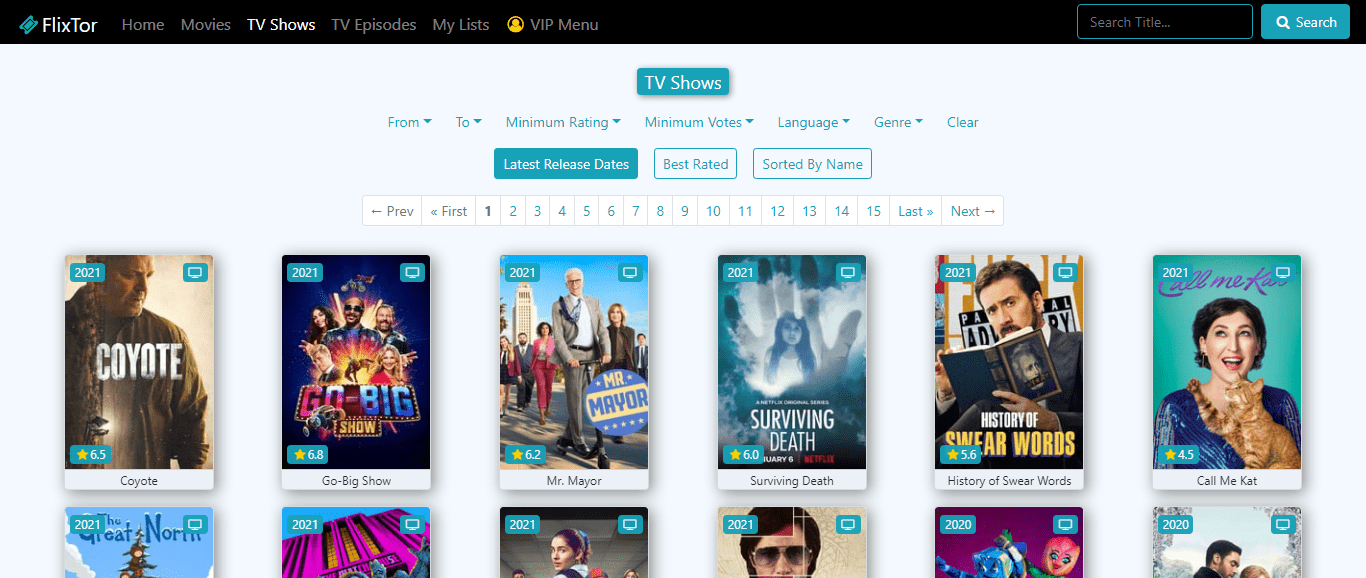Click the 6.2 star rating badge on Mr. Mayor

(x=525, y=454)
